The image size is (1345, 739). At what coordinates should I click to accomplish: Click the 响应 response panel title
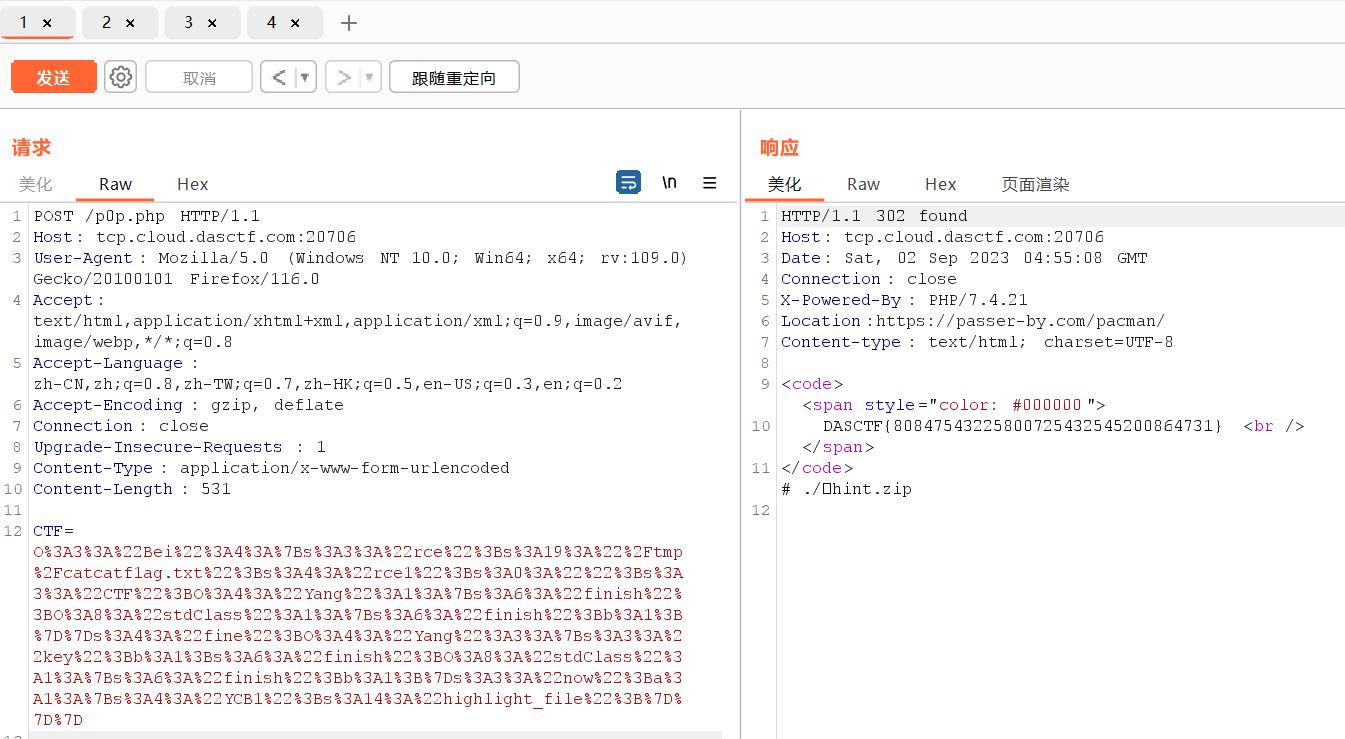pos(779,148)
